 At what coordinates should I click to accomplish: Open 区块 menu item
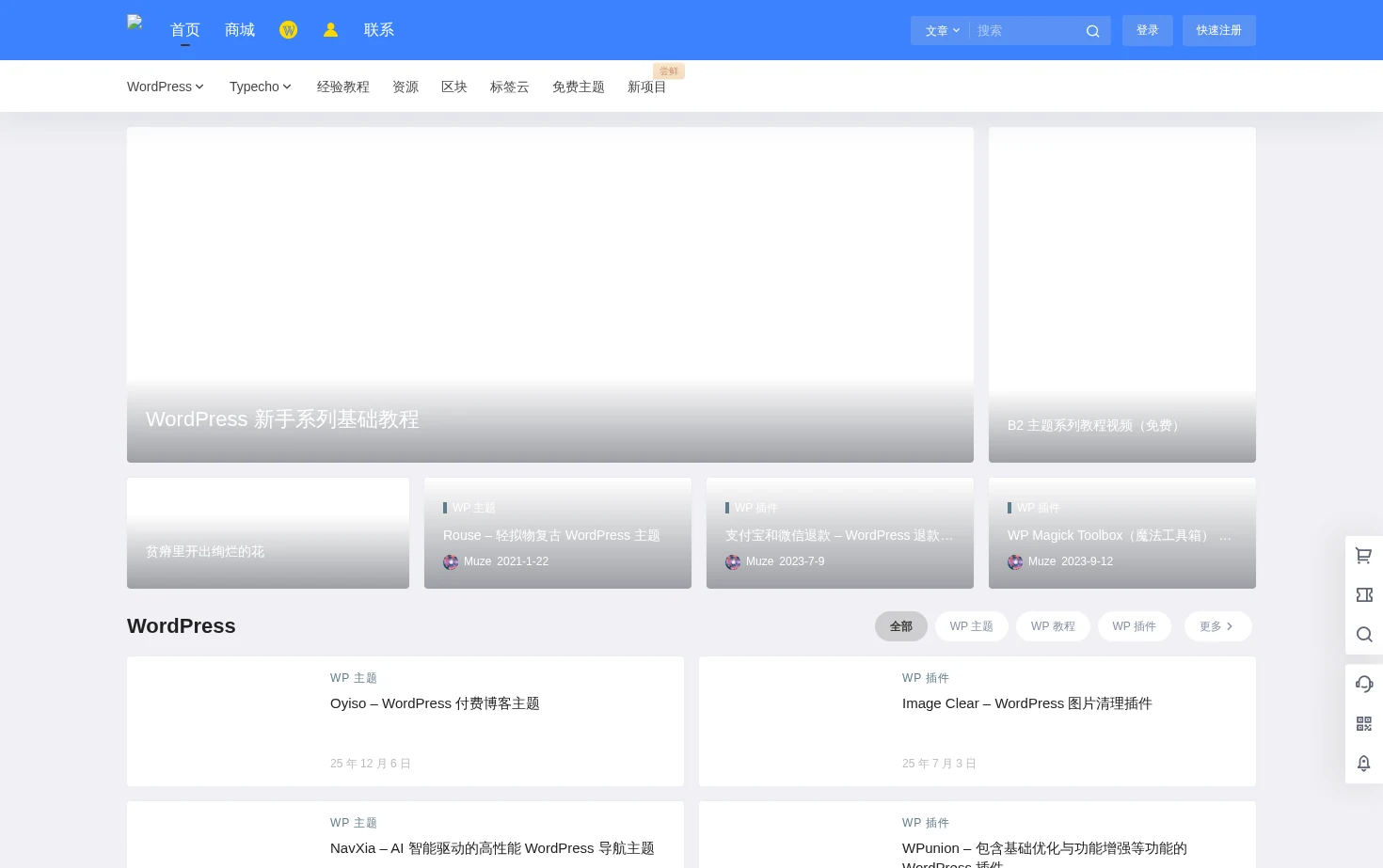[x=454, y=87]
